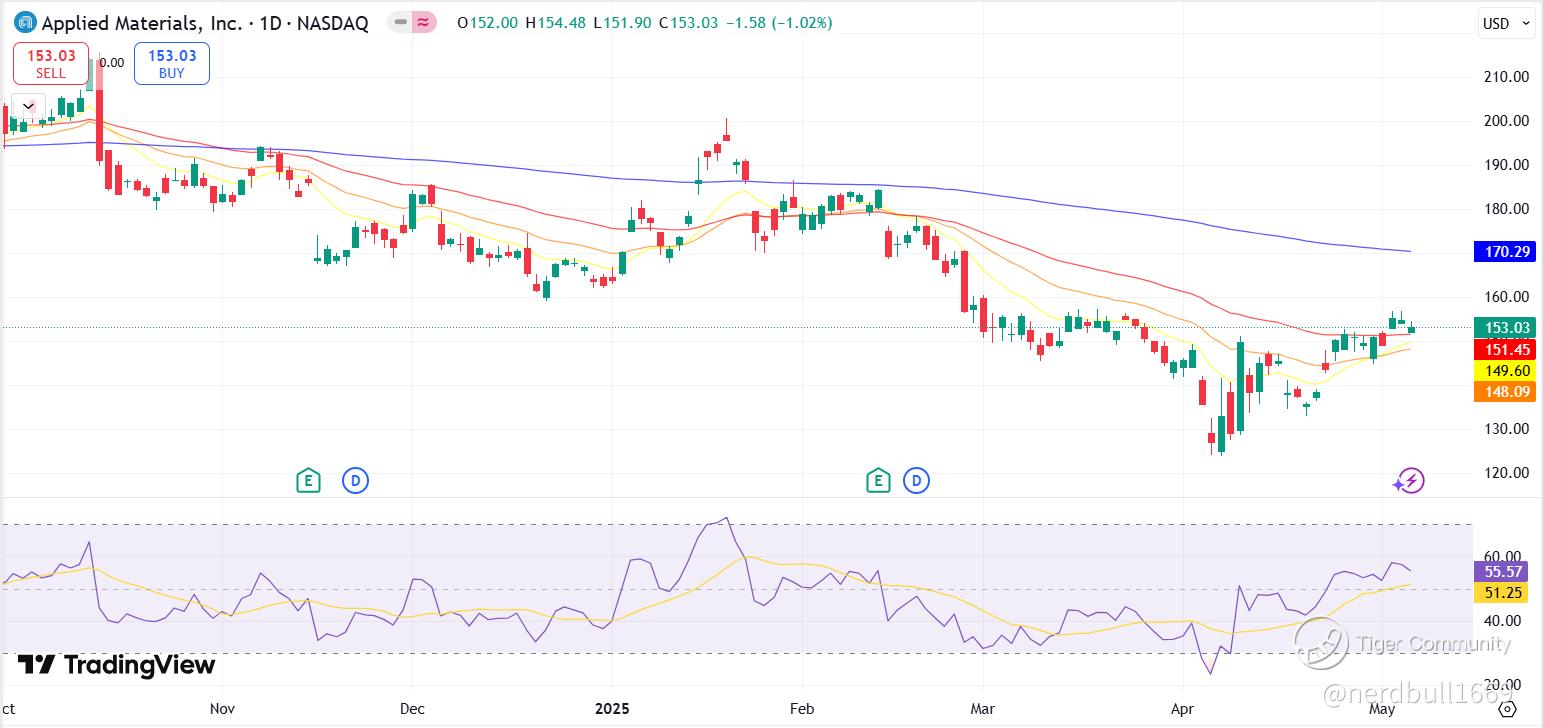The width and height of the screenshot is (1543, 728).
Task: Click the 130.00 price scale label
Action: (x=1507, y=429)
